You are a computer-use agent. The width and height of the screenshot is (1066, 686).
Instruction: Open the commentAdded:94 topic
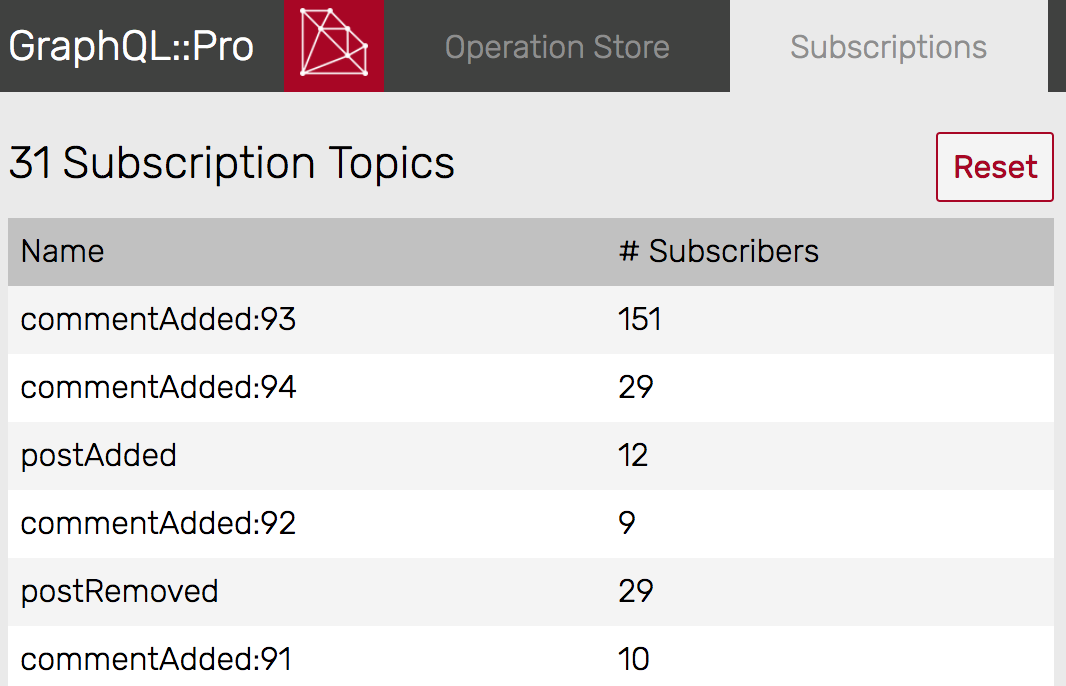coord(158,388)
